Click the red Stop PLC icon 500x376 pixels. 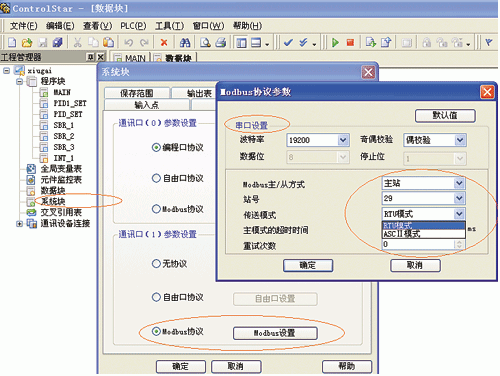pos(350,42)
